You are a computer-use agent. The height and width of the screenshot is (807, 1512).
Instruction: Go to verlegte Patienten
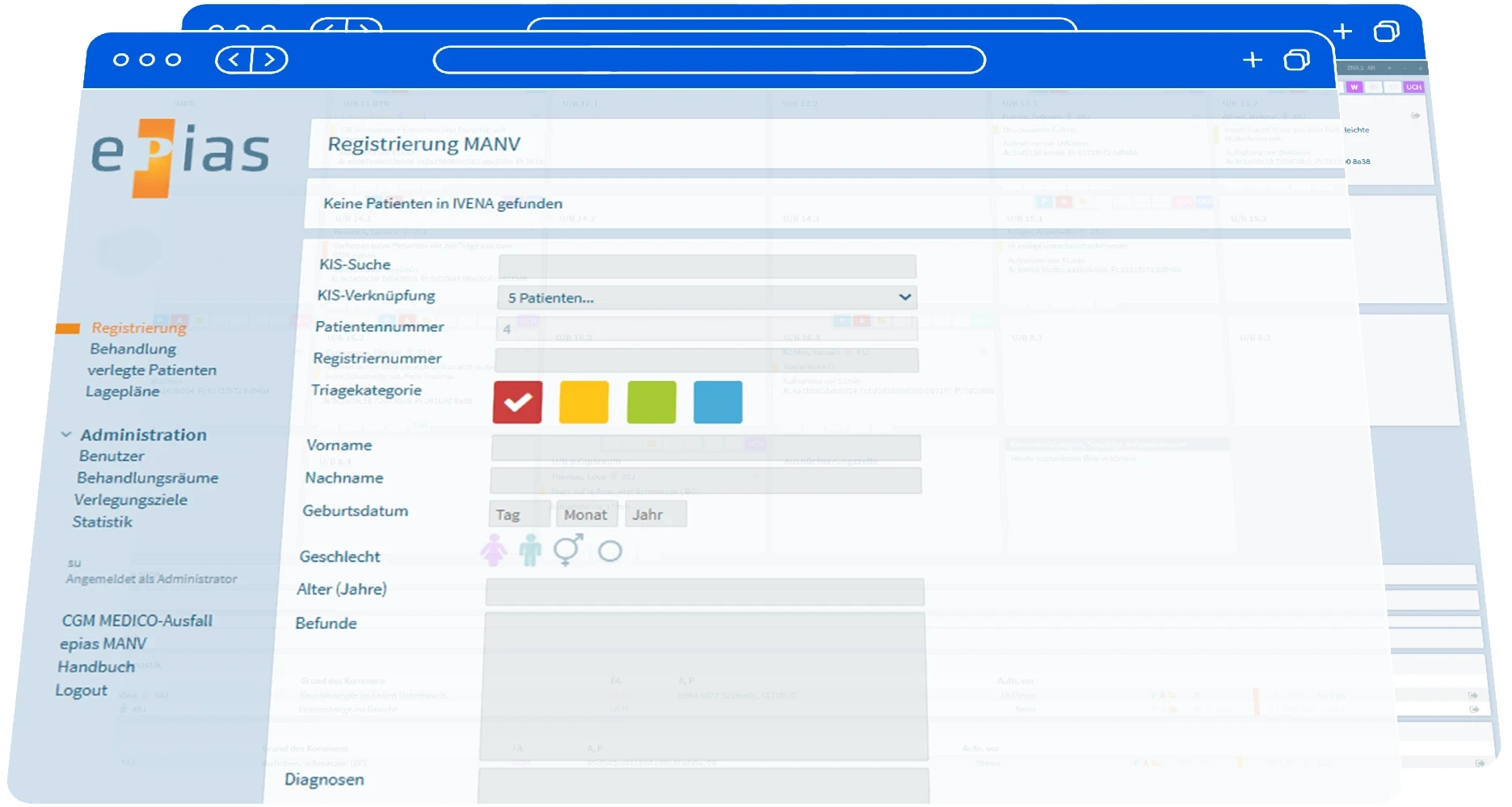[x=152, y=370]
